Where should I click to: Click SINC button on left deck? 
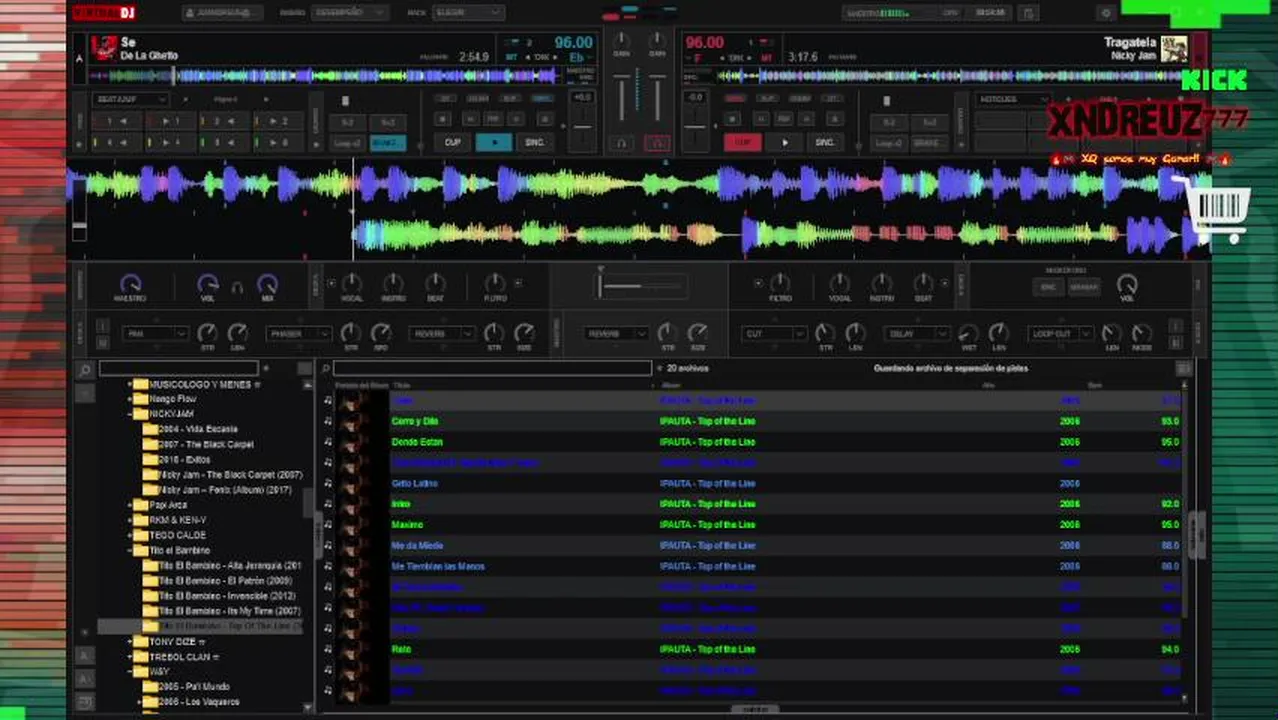pyautogui.click(x=535, y=142)
